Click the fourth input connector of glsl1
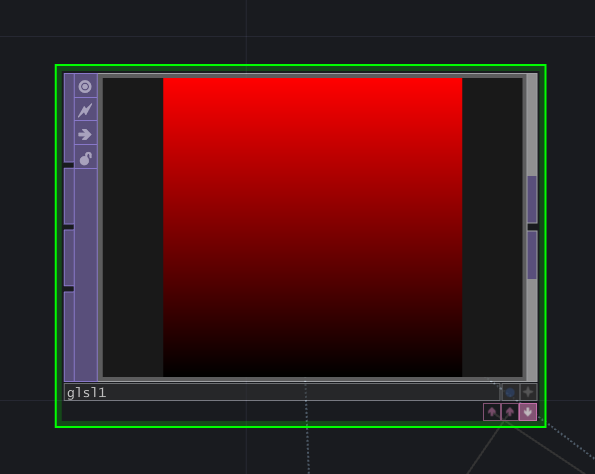The height and width of the screenshot is (474, 595). [x=69, y=336]
